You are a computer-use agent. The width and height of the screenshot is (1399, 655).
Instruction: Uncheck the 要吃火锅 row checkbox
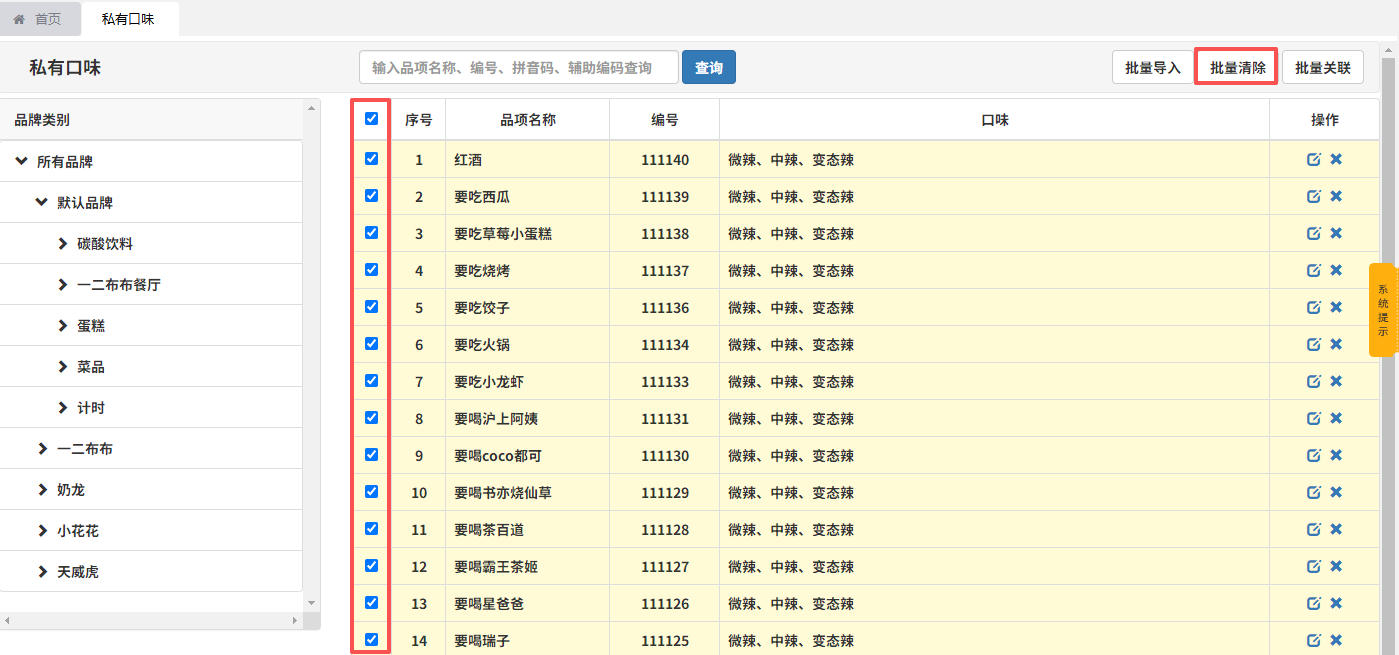coord(372,343)
